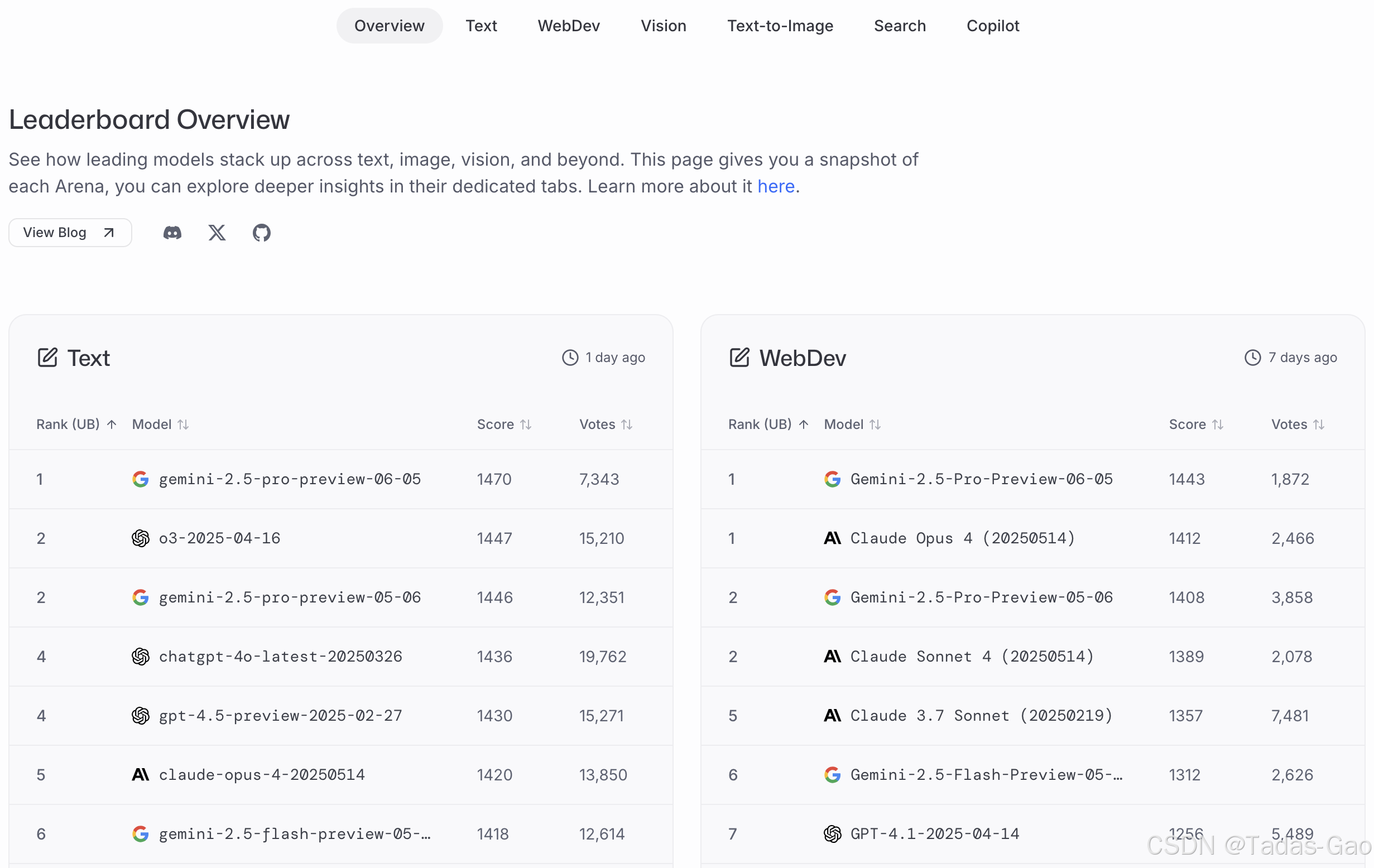This screenshot has height=868, width=1374.
Task: Click score value 1443 in WebDev
Action: pyautogui.click(x=1186, y=479)
